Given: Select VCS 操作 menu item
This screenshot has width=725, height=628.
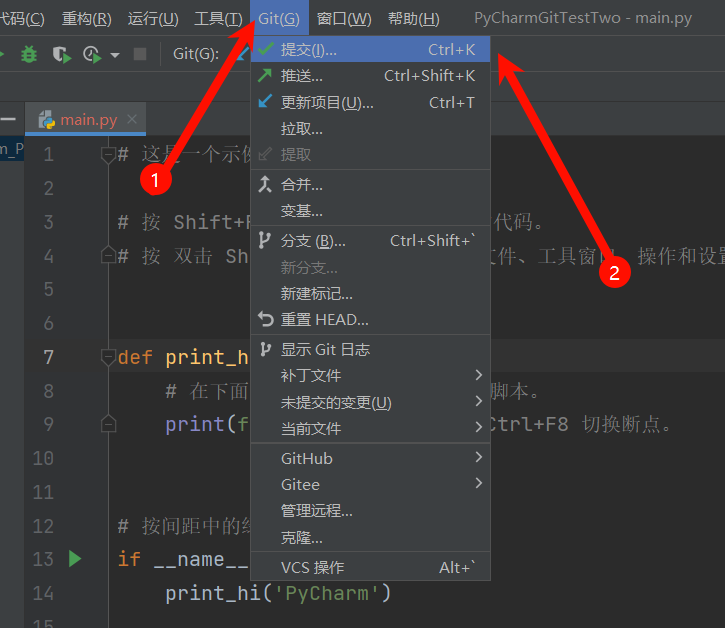Looking at the screenshot, I should click(370, 567).
